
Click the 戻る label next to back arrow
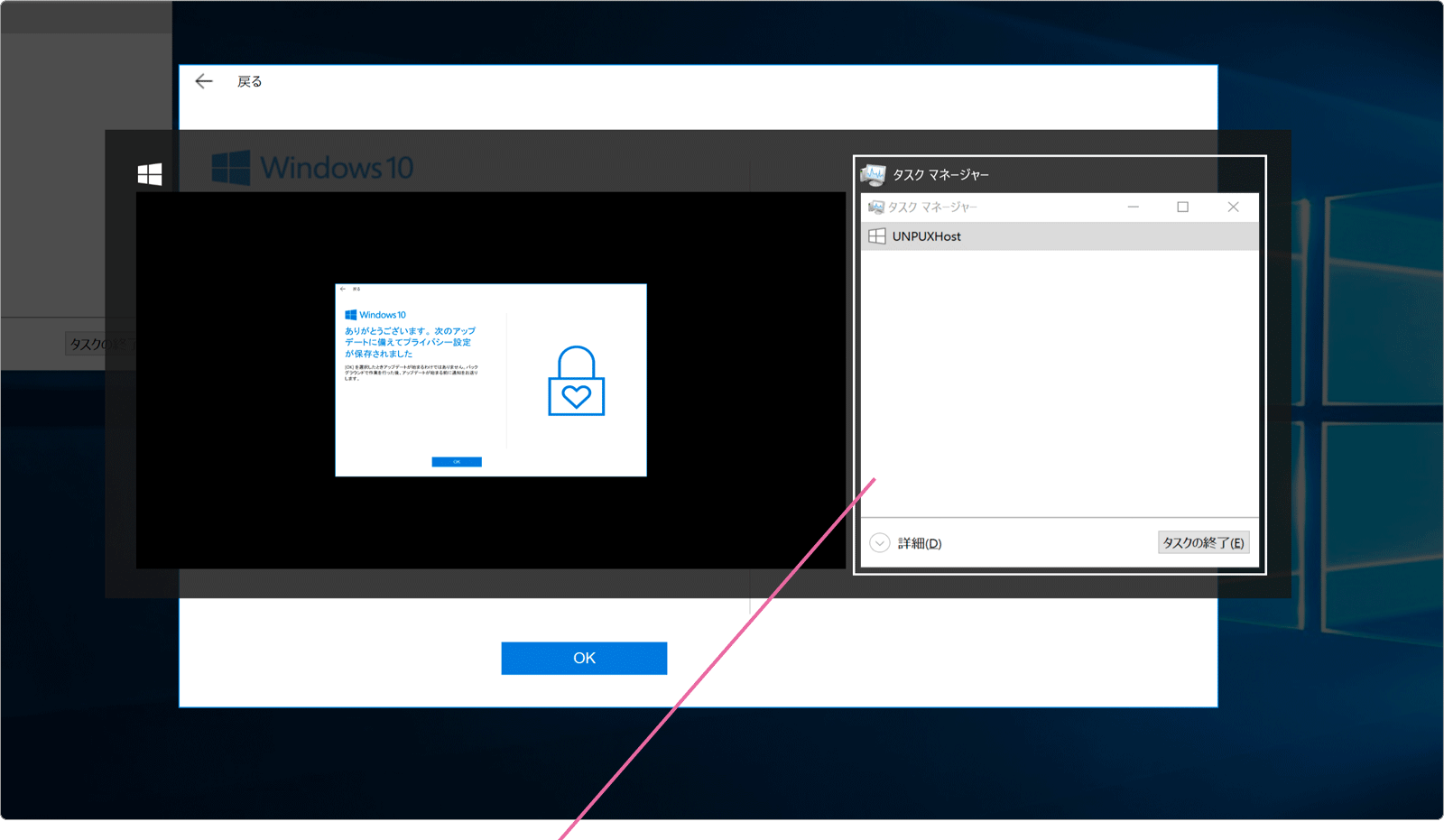[249, 81]
